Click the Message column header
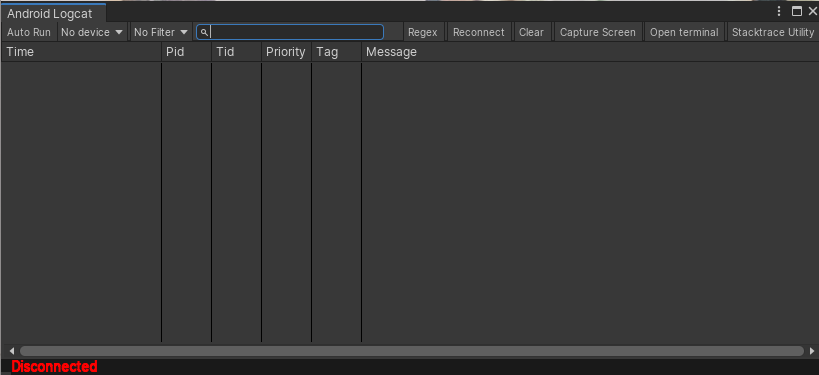Screen dimensions: 819x375 [590, 52]
